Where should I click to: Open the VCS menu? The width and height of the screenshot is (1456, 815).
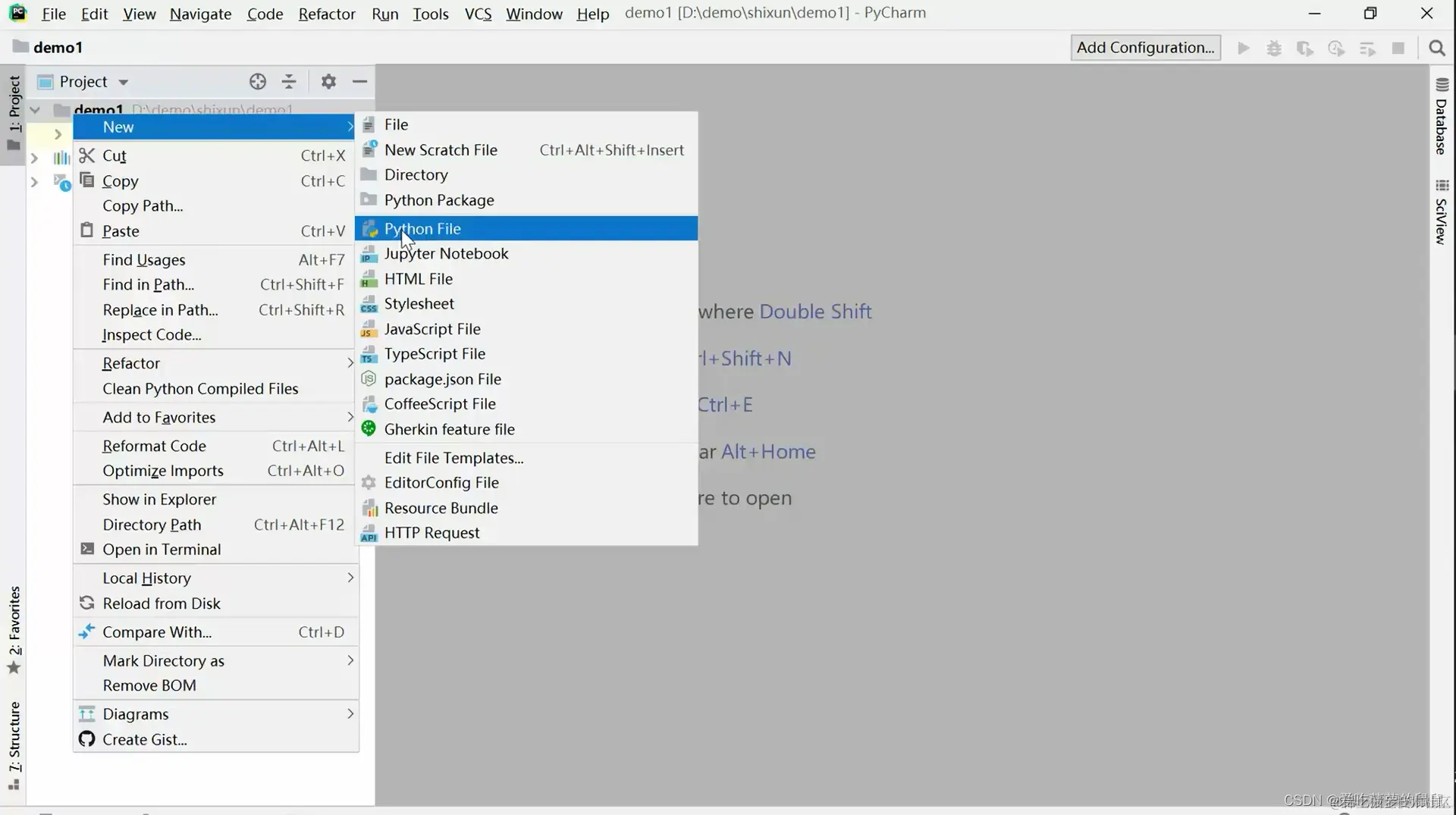tap(478, 14)
